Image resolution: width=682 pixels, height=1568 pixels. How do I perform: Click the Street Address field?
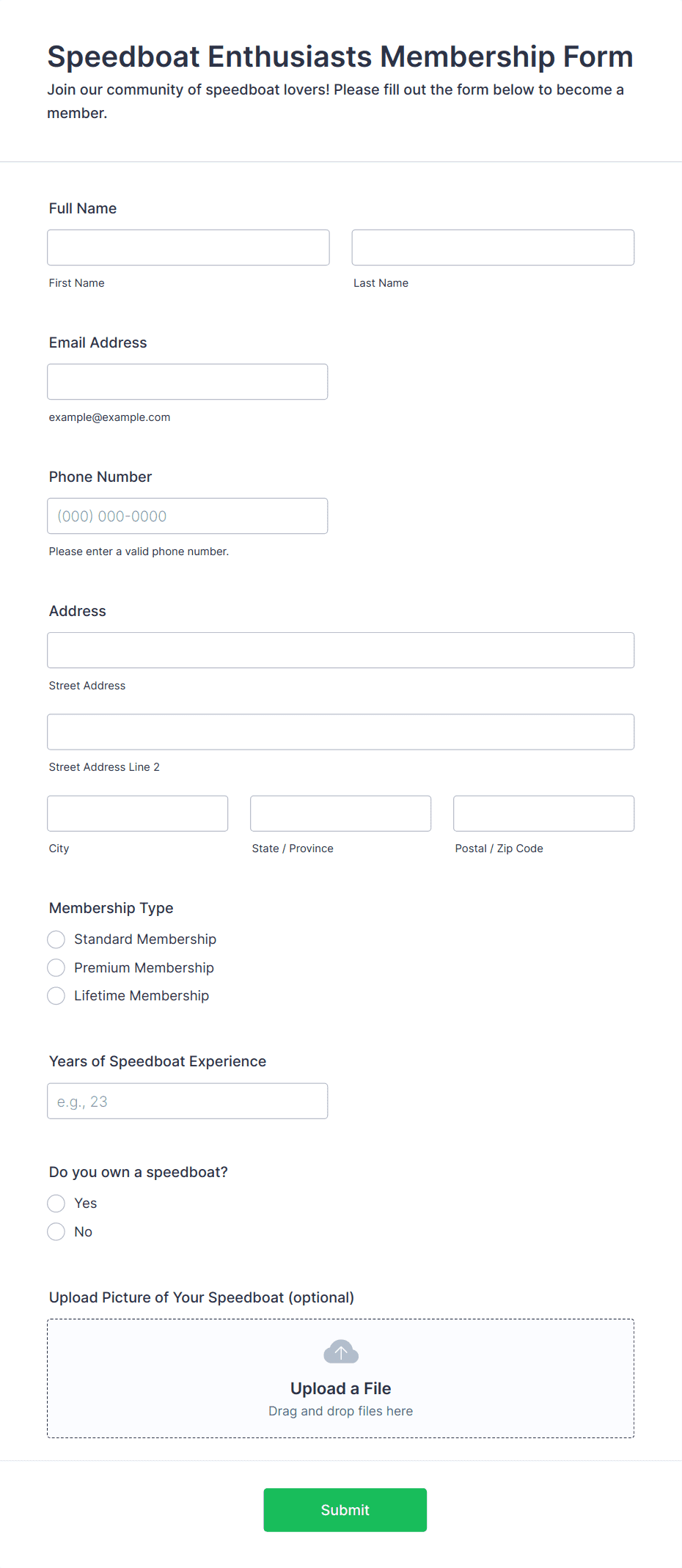pyautogui.click(x=341, y=650)
